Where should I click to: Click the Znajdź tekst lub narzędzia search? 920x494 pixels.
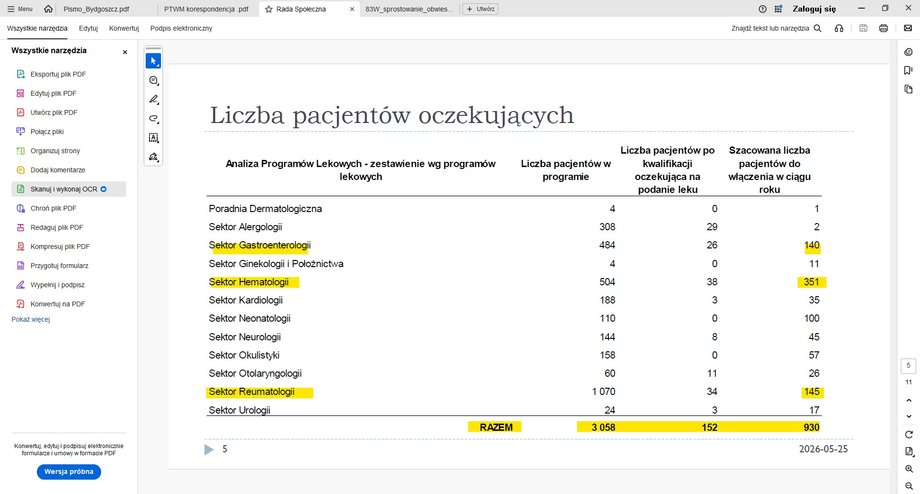(x=776, y=28)
